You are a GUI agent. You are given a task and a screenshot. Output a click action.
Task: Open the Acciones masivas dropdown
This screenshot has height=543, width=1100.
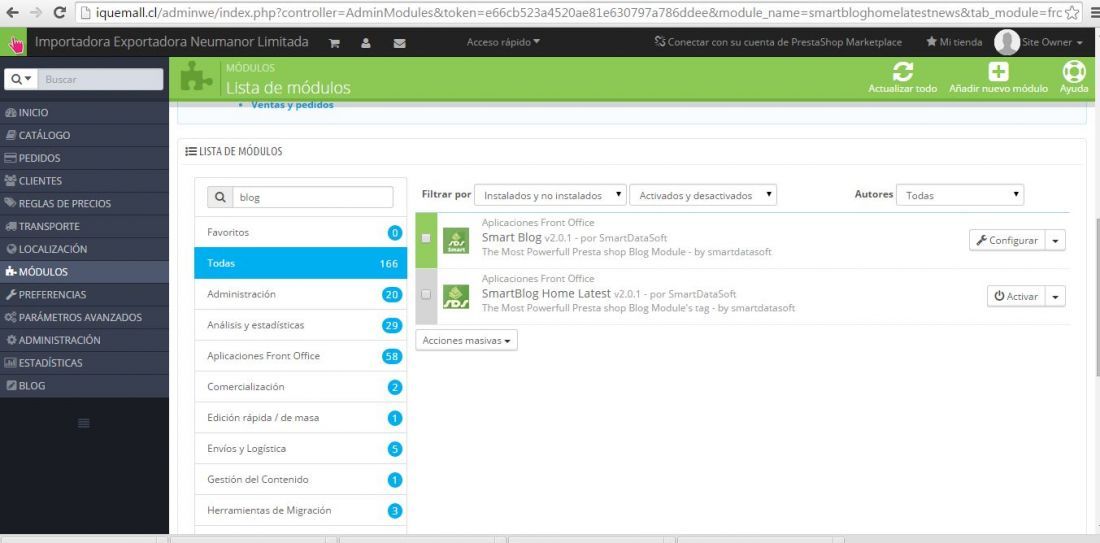[x=467, y=340]
